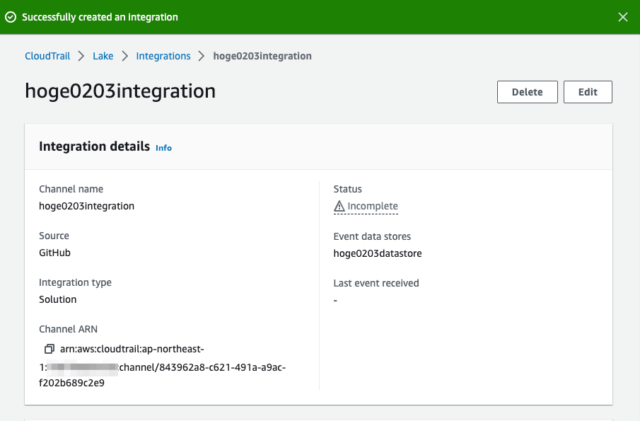Click the Last event received label

tap(376, 283)
